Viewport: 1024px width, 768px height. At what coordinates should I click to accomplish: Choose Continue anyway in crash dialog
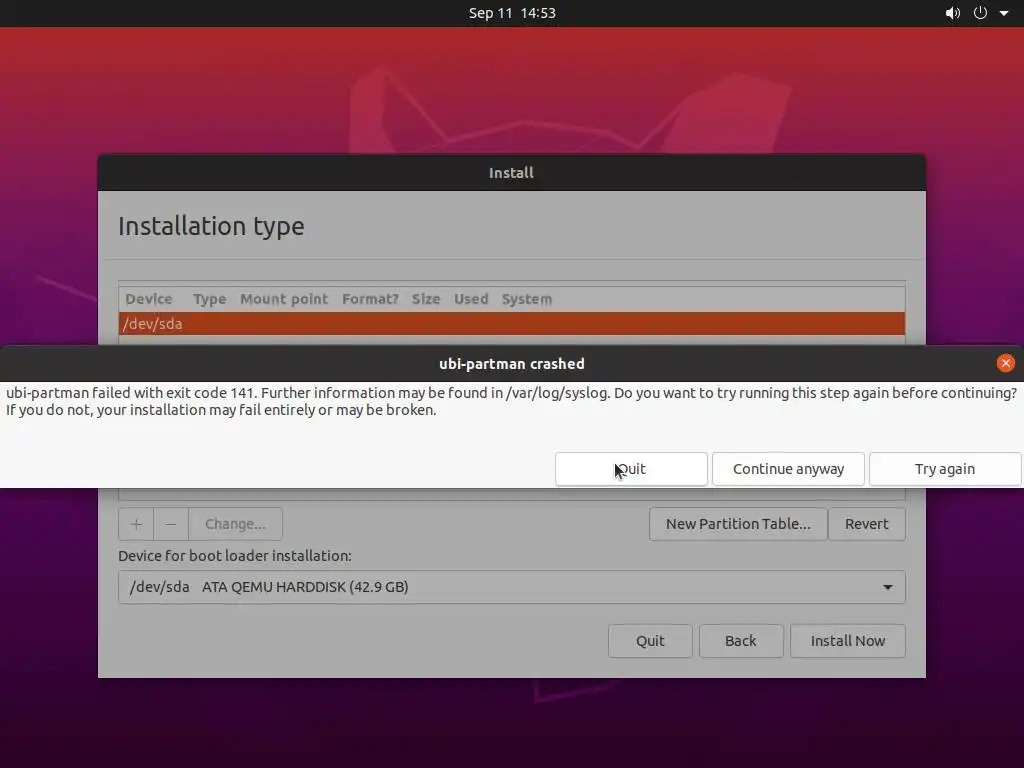coord(788,469)
